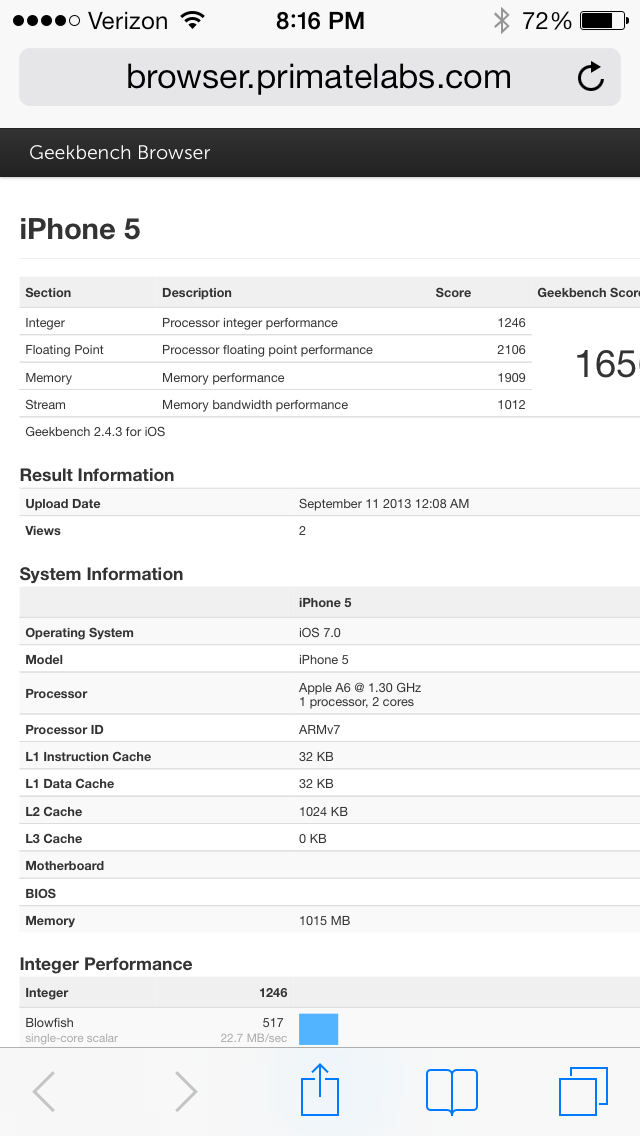Open the Geekbench Browser header link
The height and width of the screenshot is (1136, 640).
tap(120, 152)
